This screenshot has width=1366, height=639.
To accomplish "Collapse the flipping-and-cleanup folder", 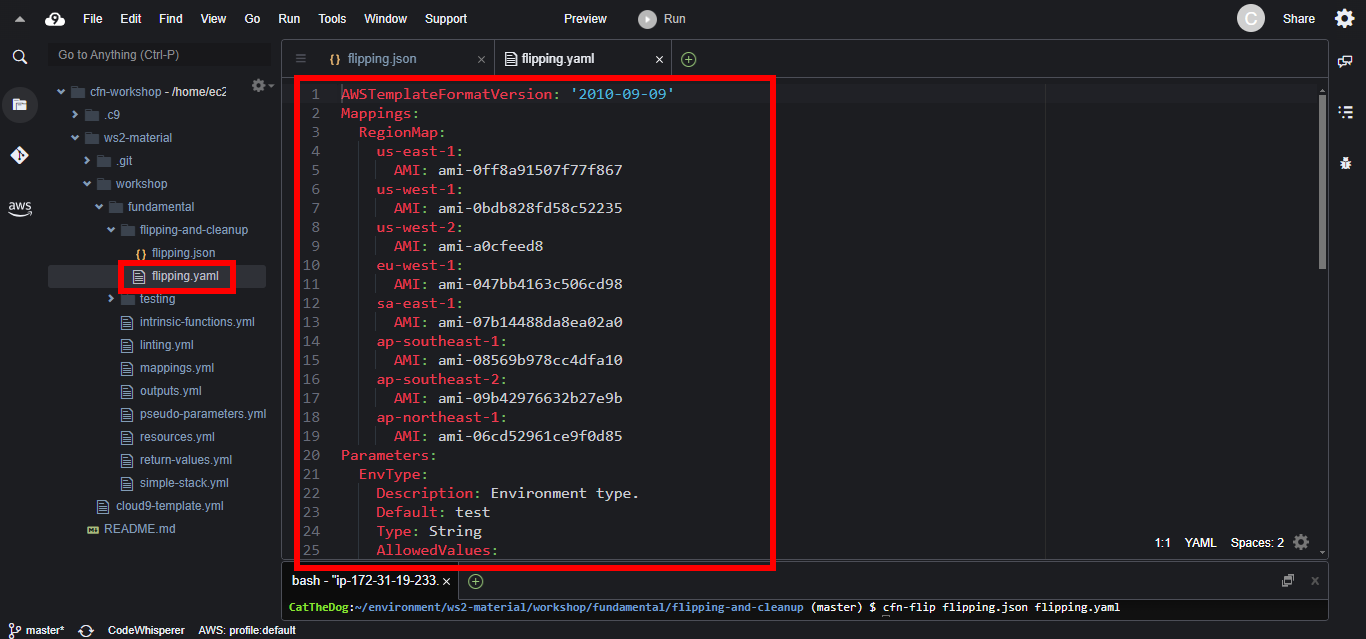I will click(111, 230).
